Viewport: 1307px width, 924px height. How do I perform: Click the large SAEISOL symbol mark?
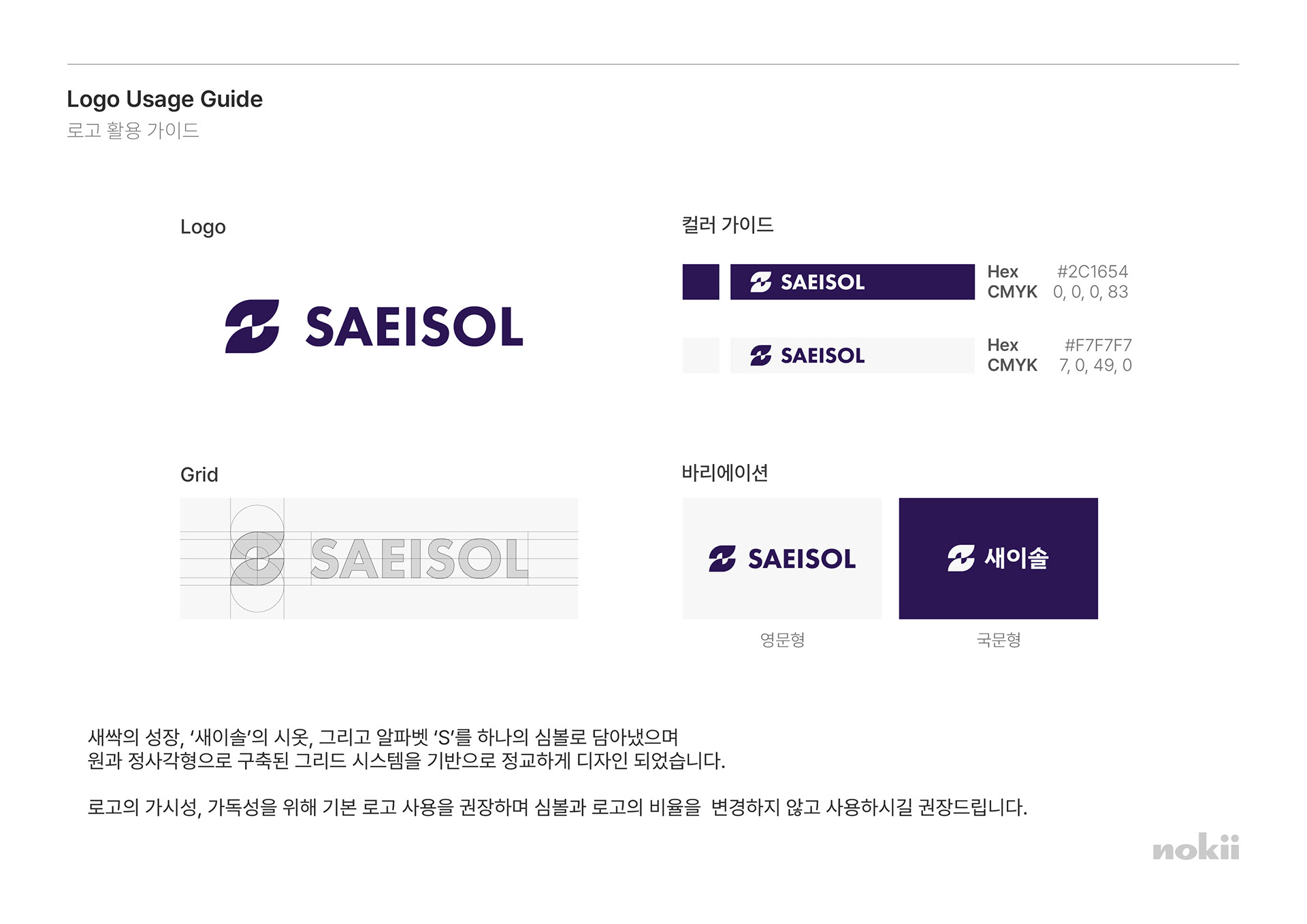(252, 326)
